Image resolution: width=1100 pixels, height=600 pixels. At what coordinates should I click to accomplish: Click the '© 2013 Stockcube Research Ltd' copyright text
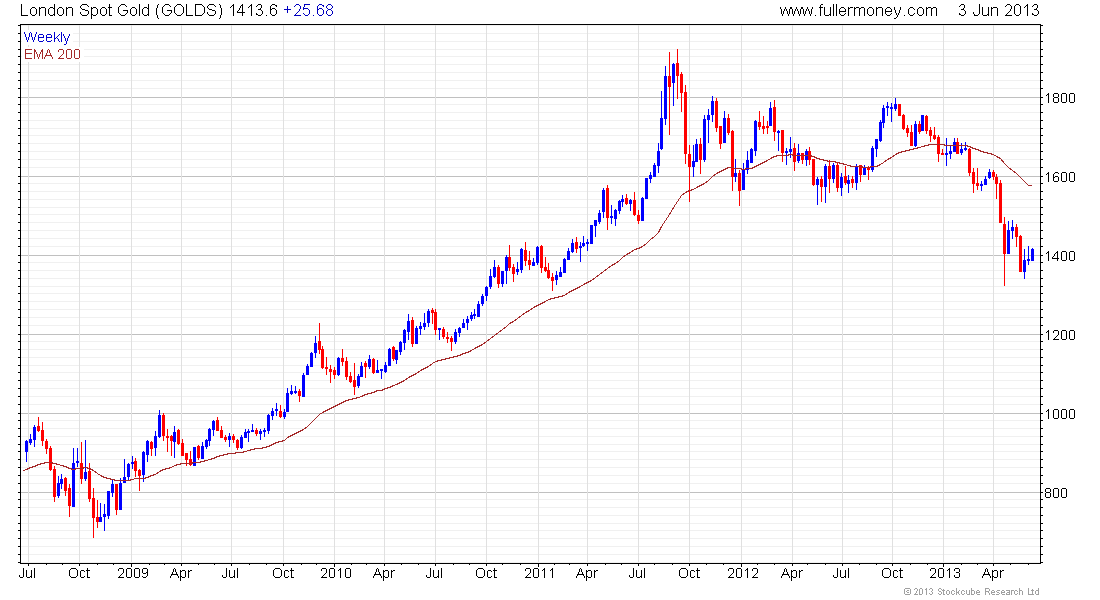[x=971, y=592]
